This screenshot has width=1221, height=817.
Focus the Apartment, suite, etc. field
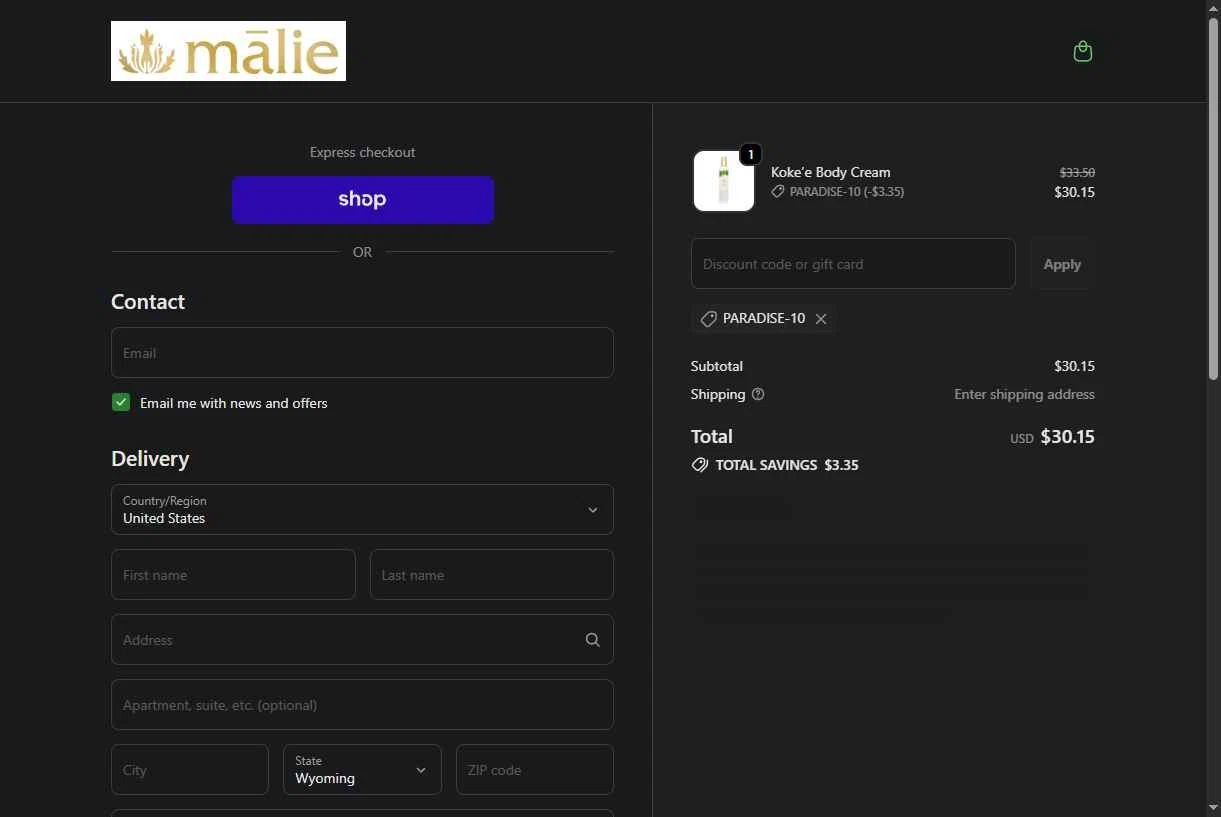point(362,705)
